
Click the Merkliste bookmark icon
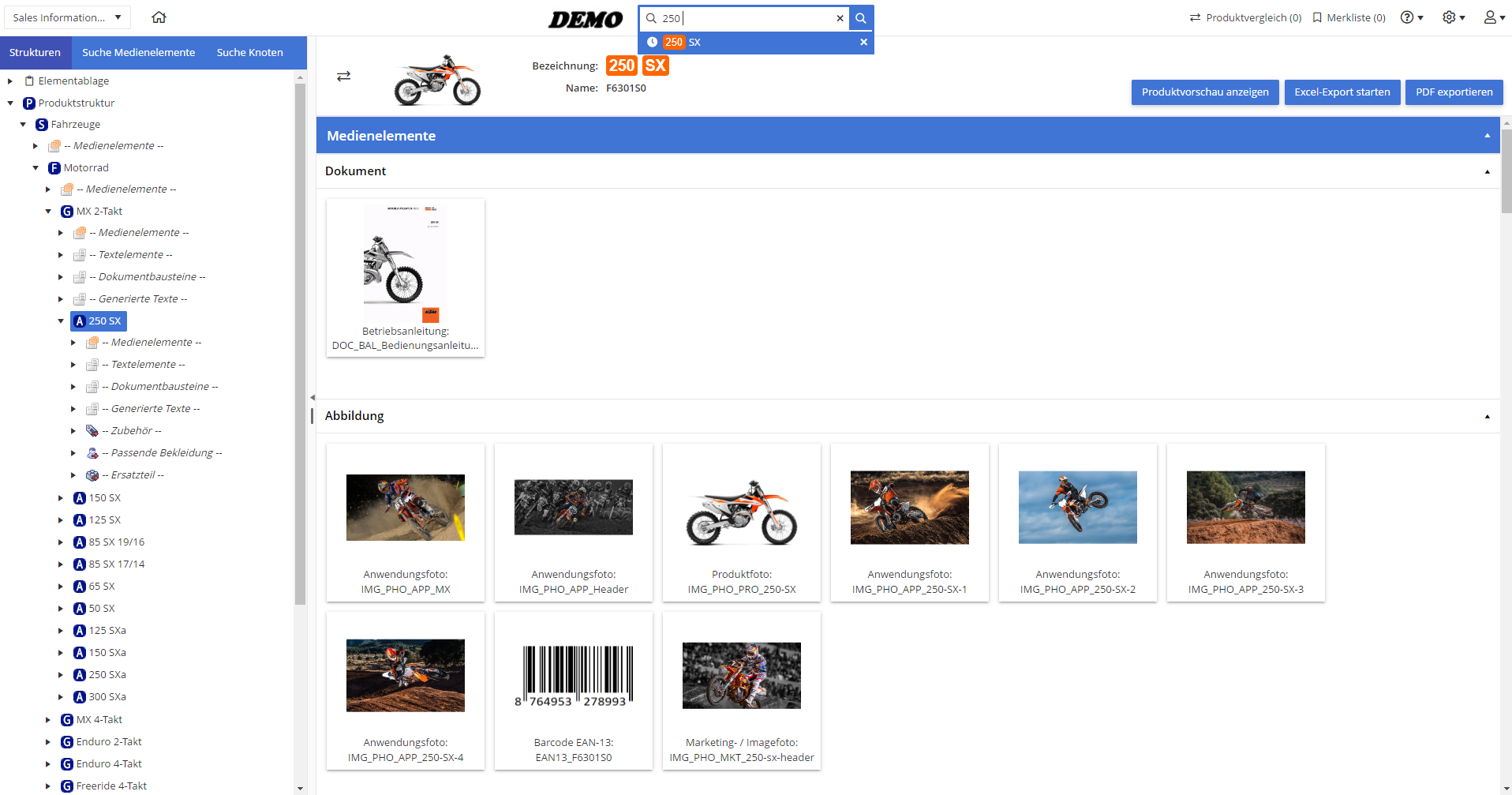coord(1317,17)
